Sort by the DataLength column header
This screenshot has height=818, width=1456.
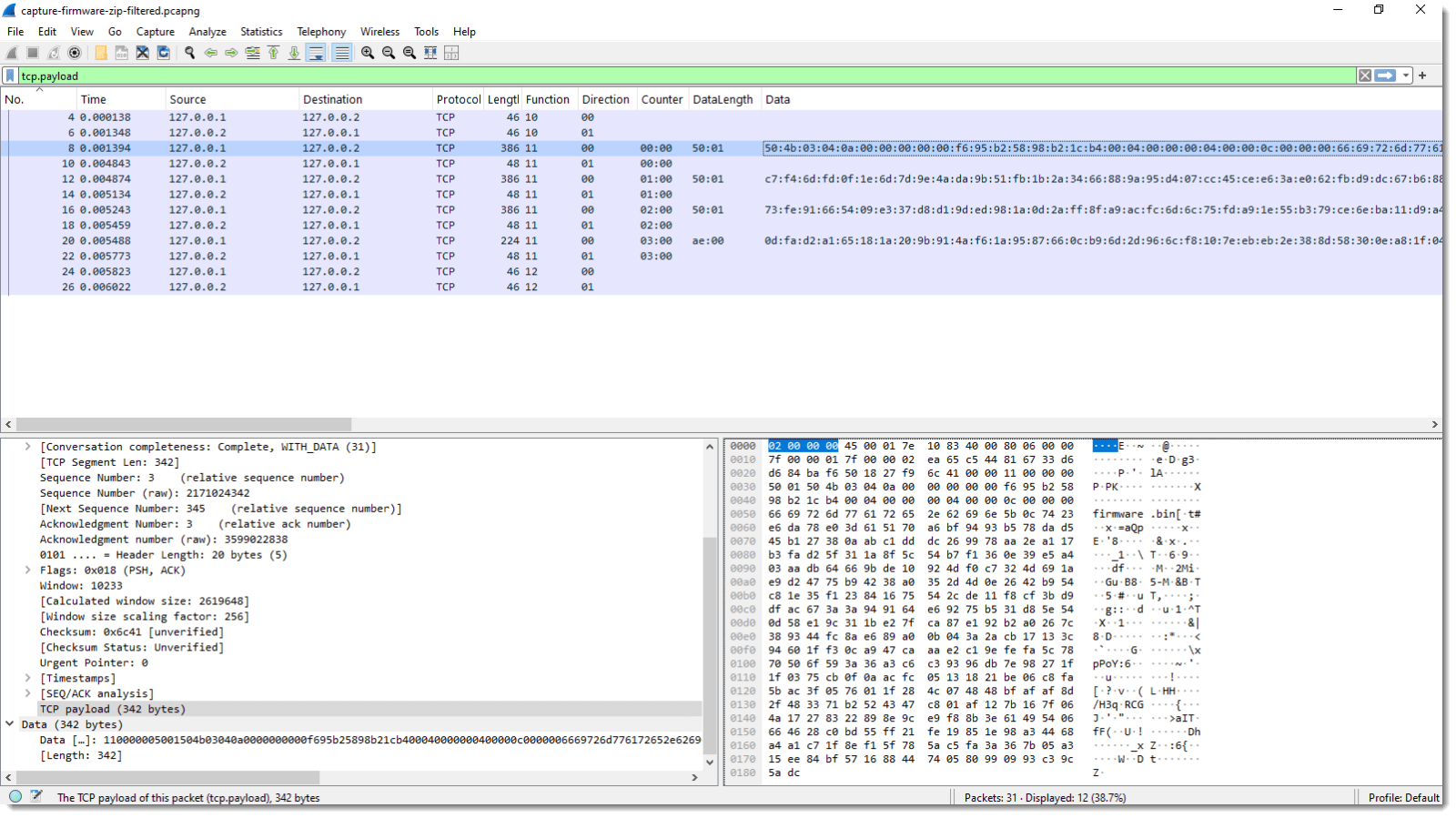coord(724,99)
